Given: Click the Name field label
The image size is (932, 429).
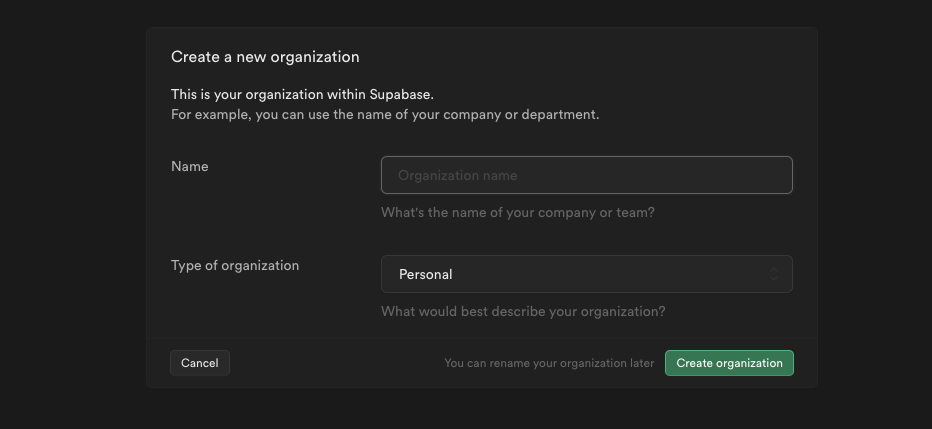Looking at the screenshot, I should [x=190, y=166].
